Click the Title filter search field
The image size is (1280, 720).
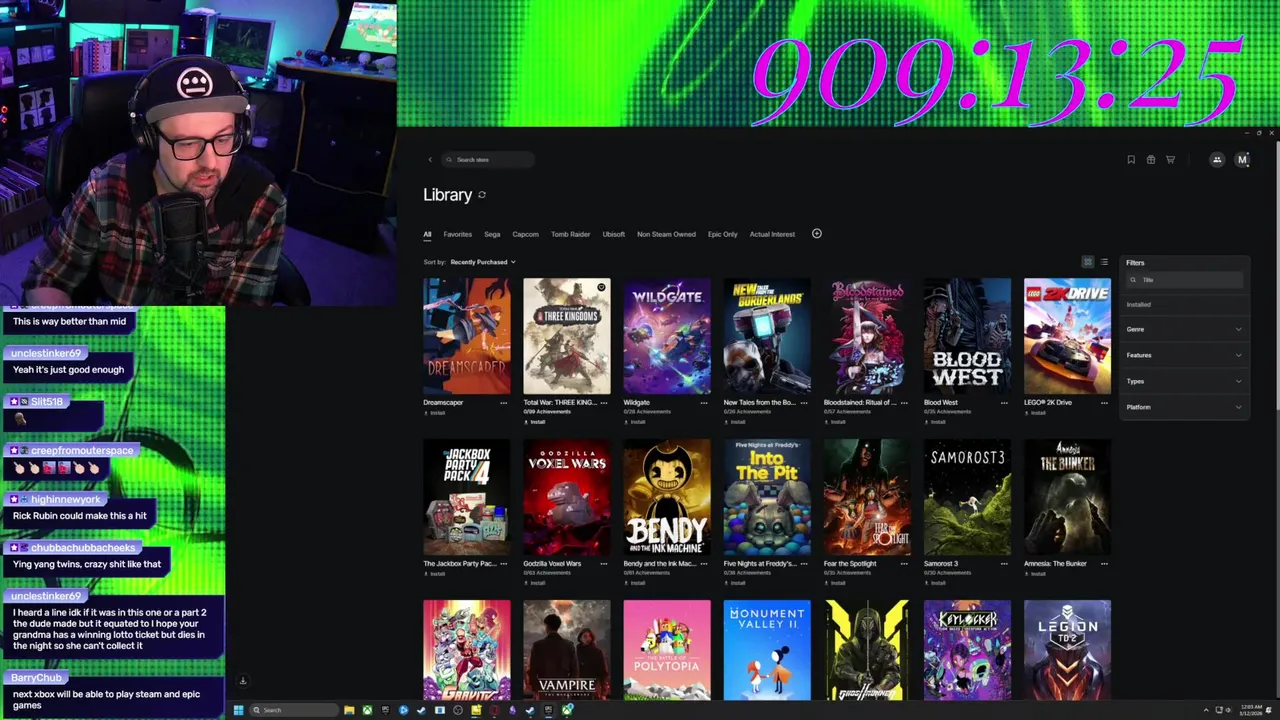[x=1184, y=280]
